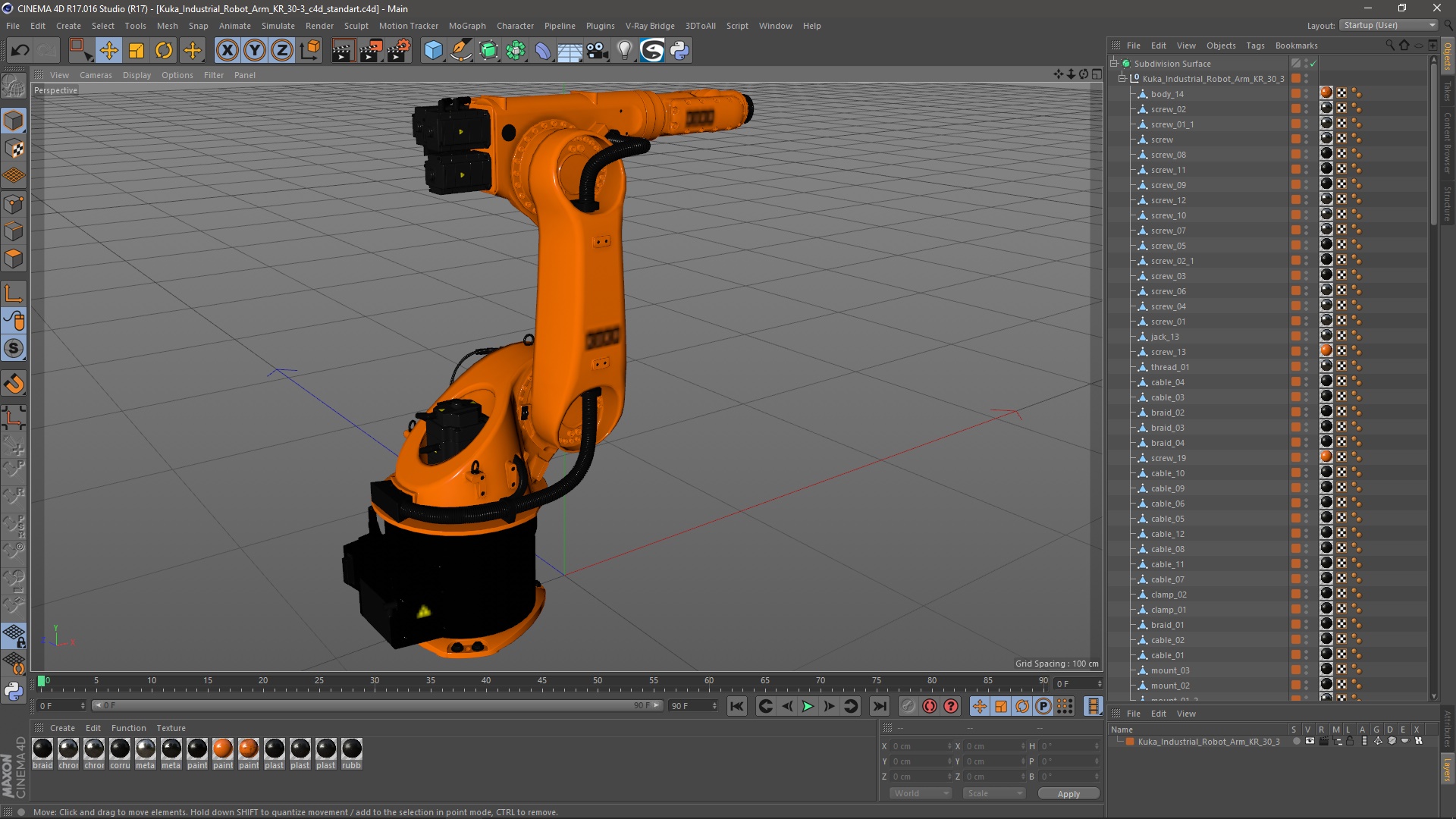Step to next frame
The height and width of the screenshot is (819, 1456).
830,707
